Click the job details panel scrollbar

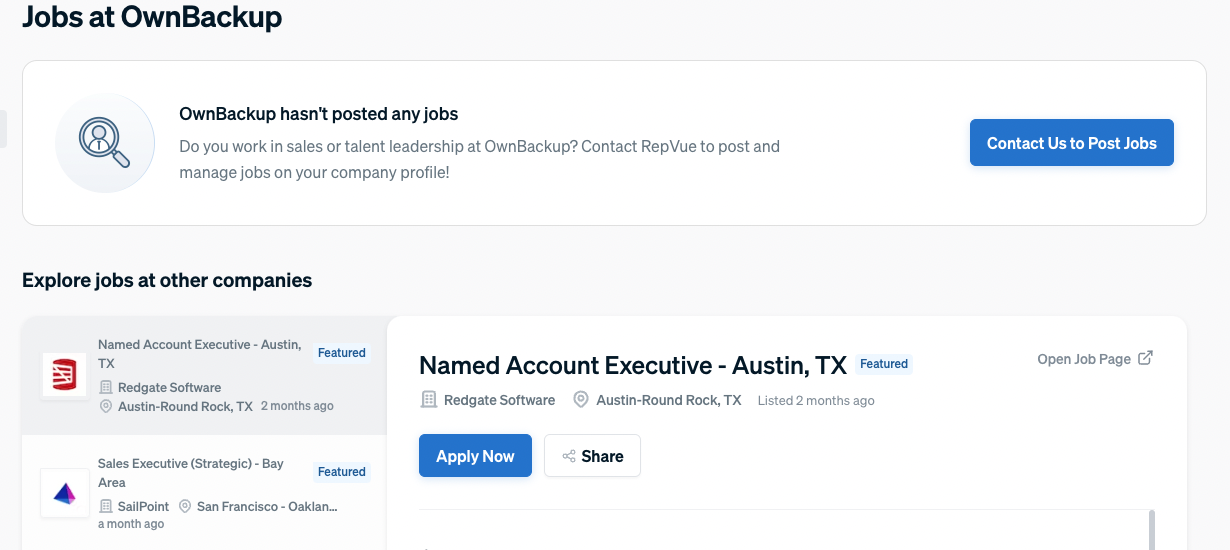[x=1151, y=530]
